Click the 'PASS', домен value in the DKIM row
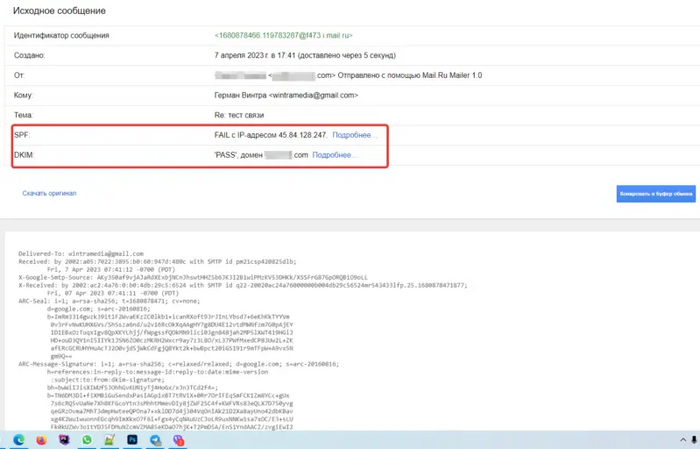The height and width of the screenshot is (449, 700). [261, 155]
